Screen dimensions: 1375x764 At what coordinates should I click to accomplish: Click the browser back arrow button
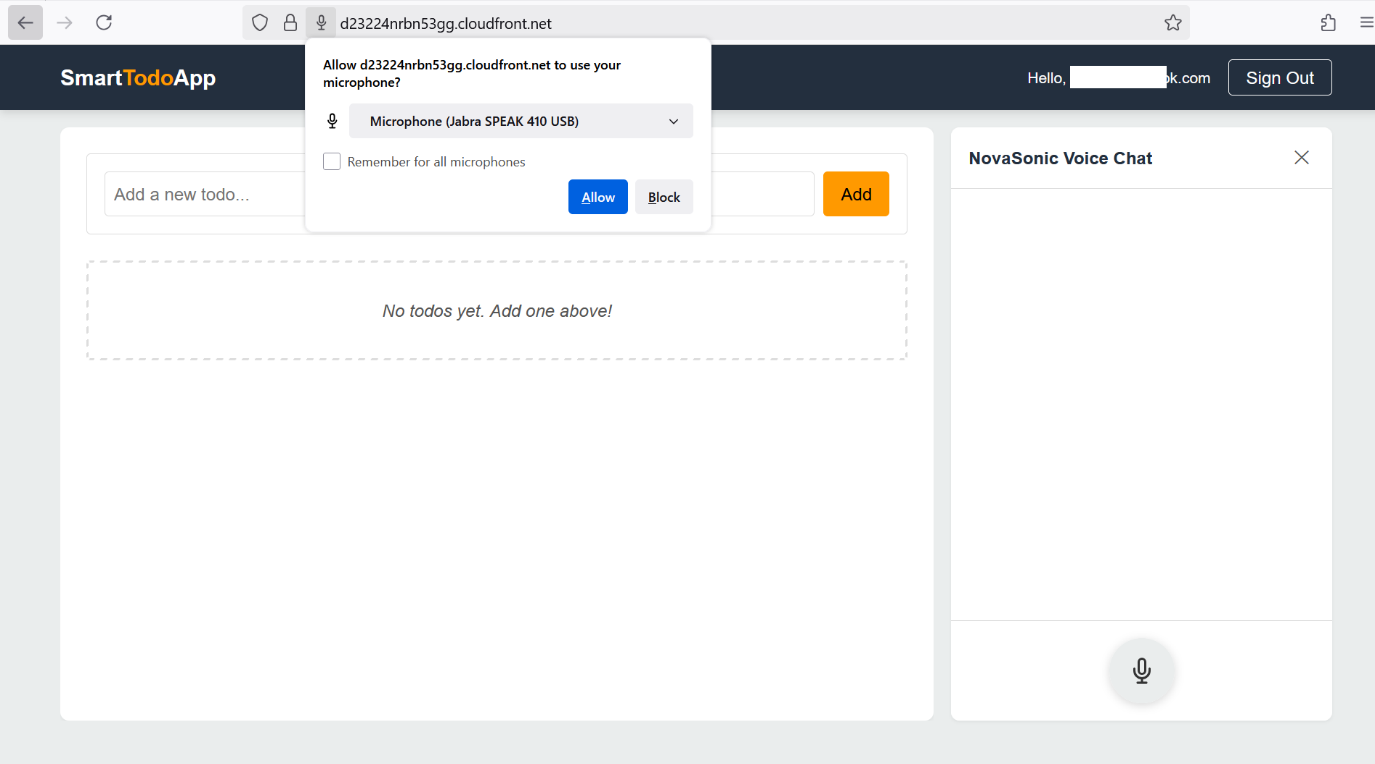[25, 23]
